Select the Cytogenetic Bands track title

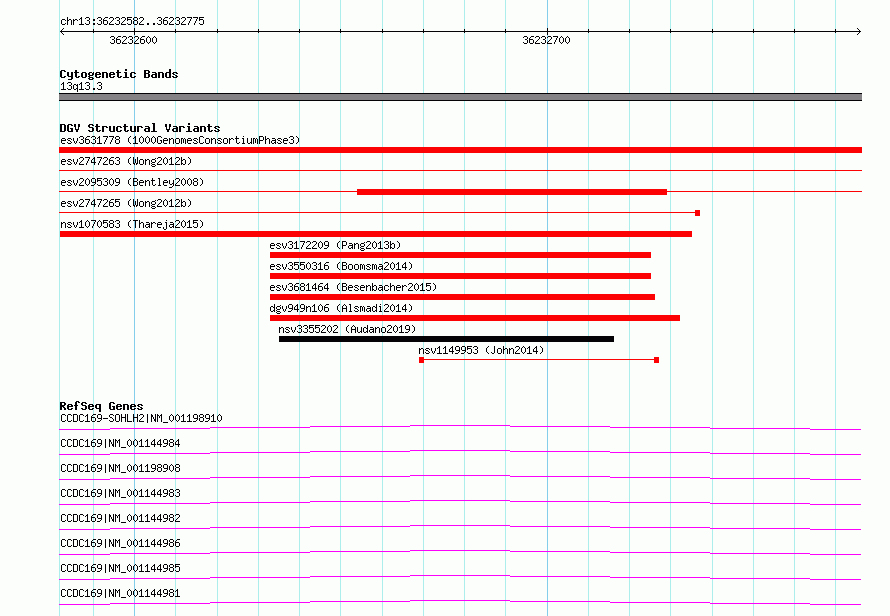[x=119, y=74]
